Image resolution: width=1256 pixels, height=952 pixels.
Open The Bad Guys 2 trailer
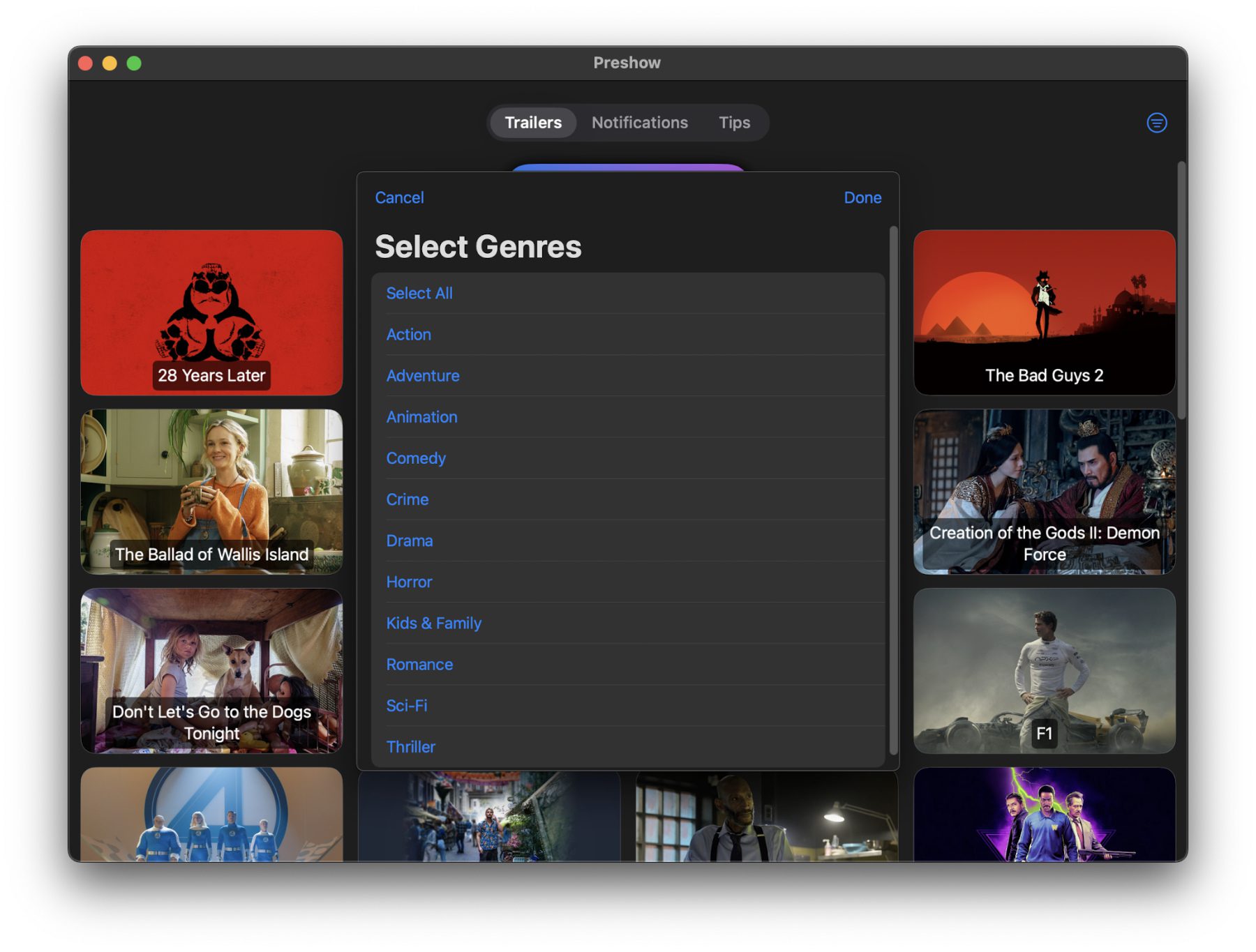point(1044,312)
